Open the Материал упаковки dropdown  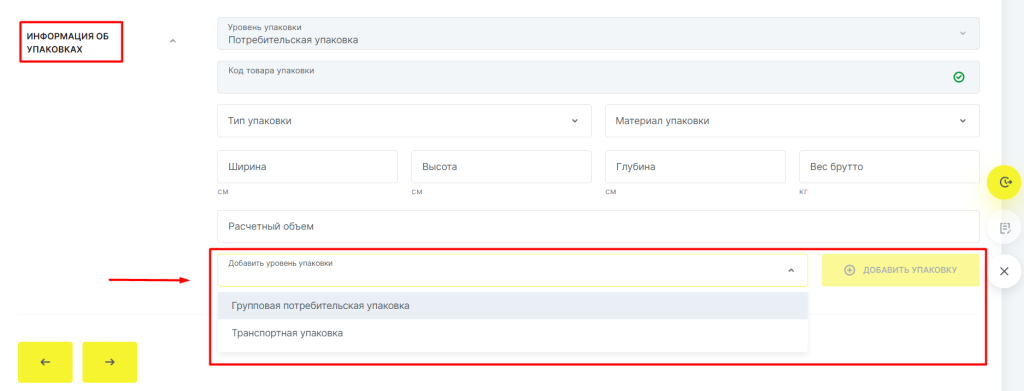tap(792, 121)
